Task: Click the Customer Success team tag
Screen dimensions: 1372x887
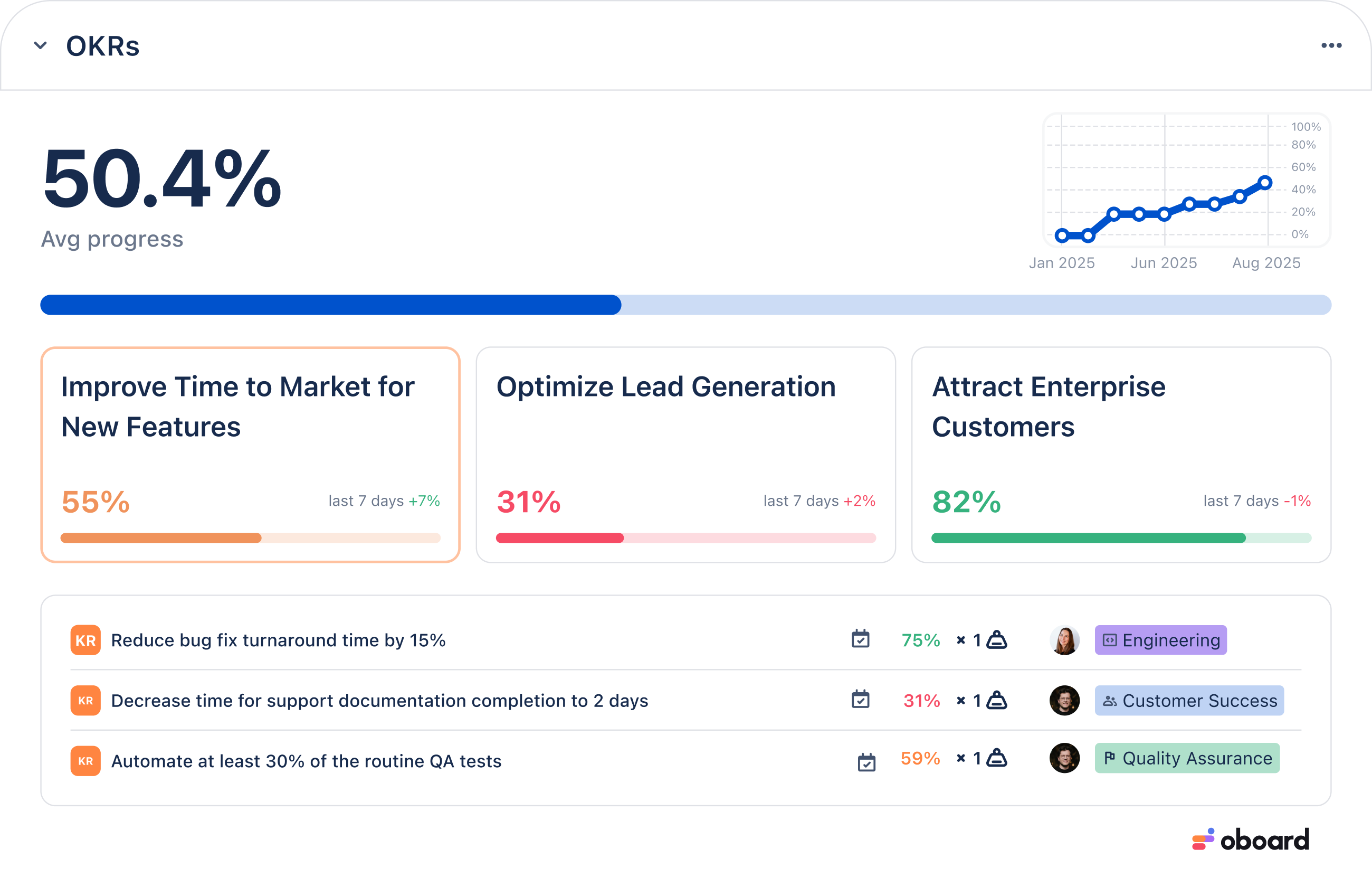Action: coord(1189,701)
